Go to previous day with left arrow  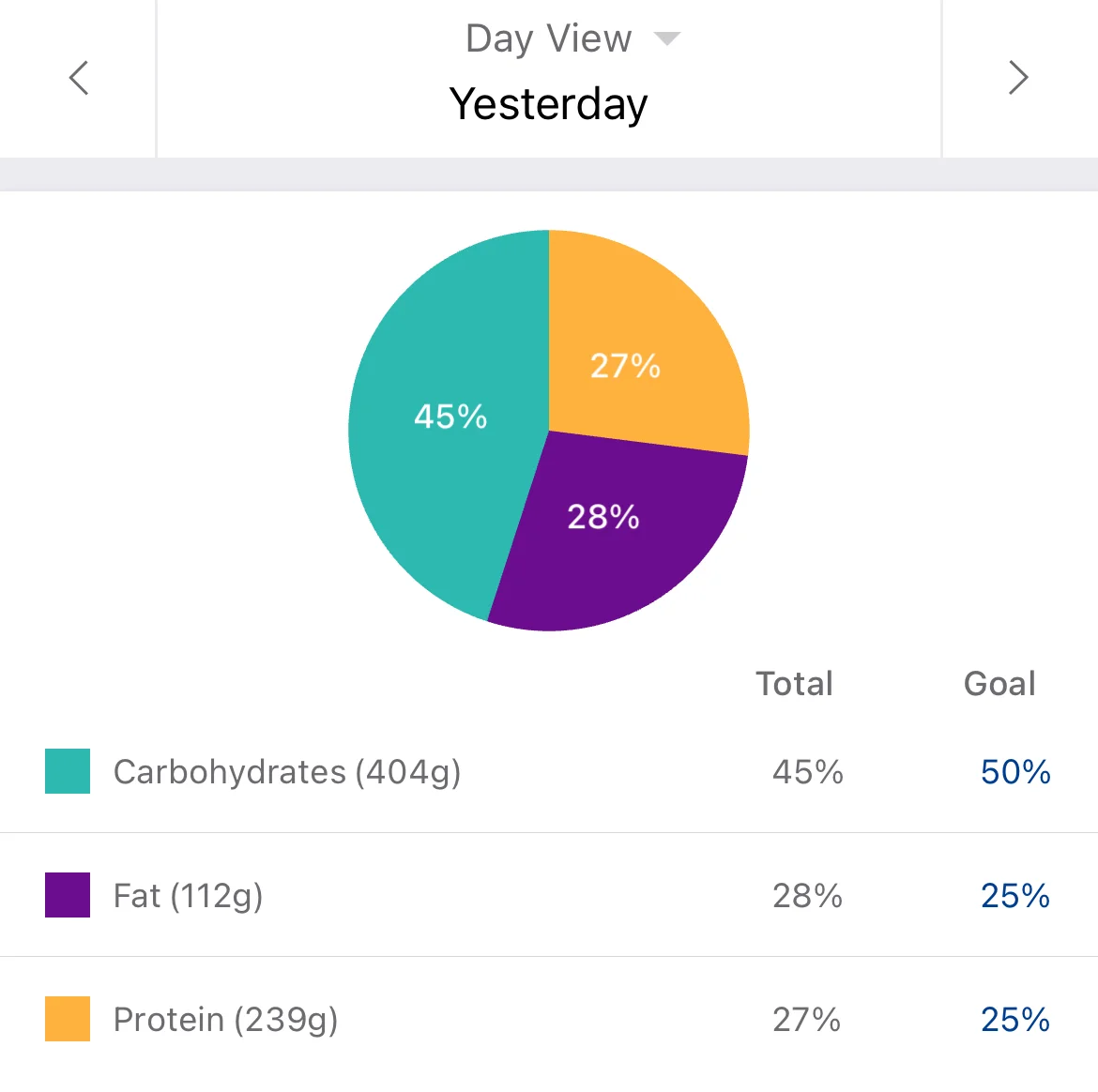pos(79,78)
